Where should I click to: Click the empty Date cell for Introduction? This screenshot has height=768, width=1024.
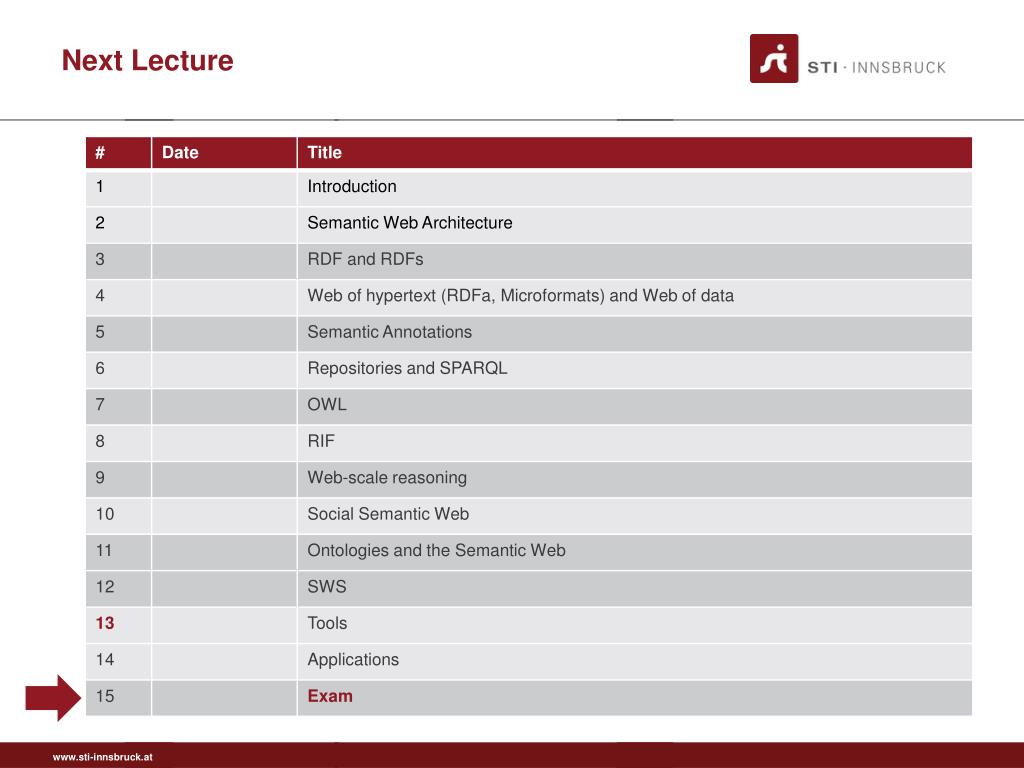pyautogui.click(x=224, y=189)
